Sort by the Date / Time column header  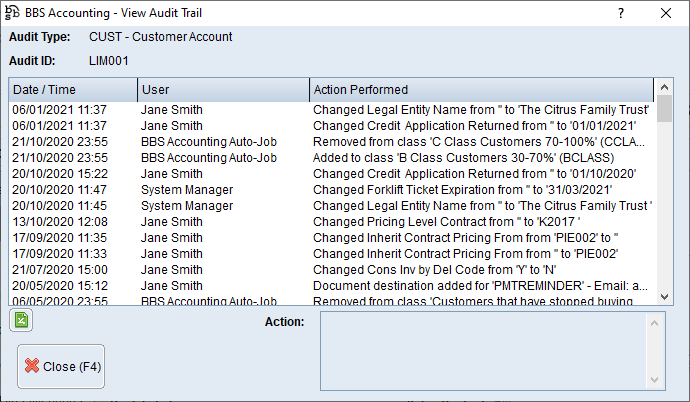point(72,89)
